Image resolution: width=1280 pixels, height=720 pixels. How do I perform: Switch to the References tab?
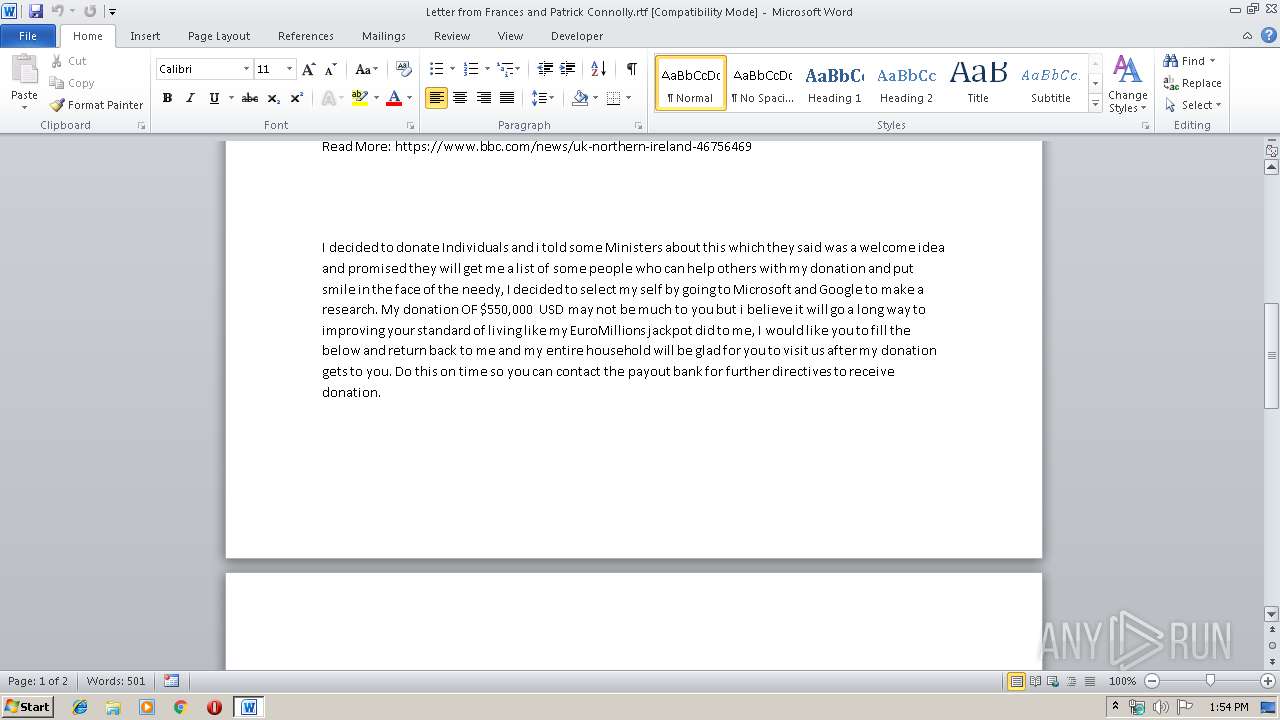click(x=306, y=36)
